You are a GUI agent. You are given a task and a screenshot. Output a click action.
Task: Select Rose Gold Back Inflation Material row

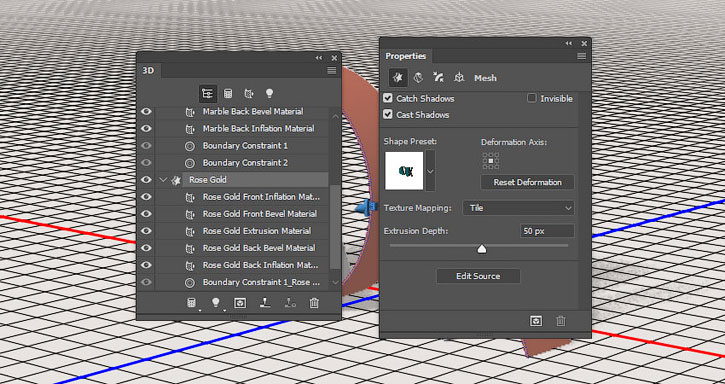coord(260,265)
